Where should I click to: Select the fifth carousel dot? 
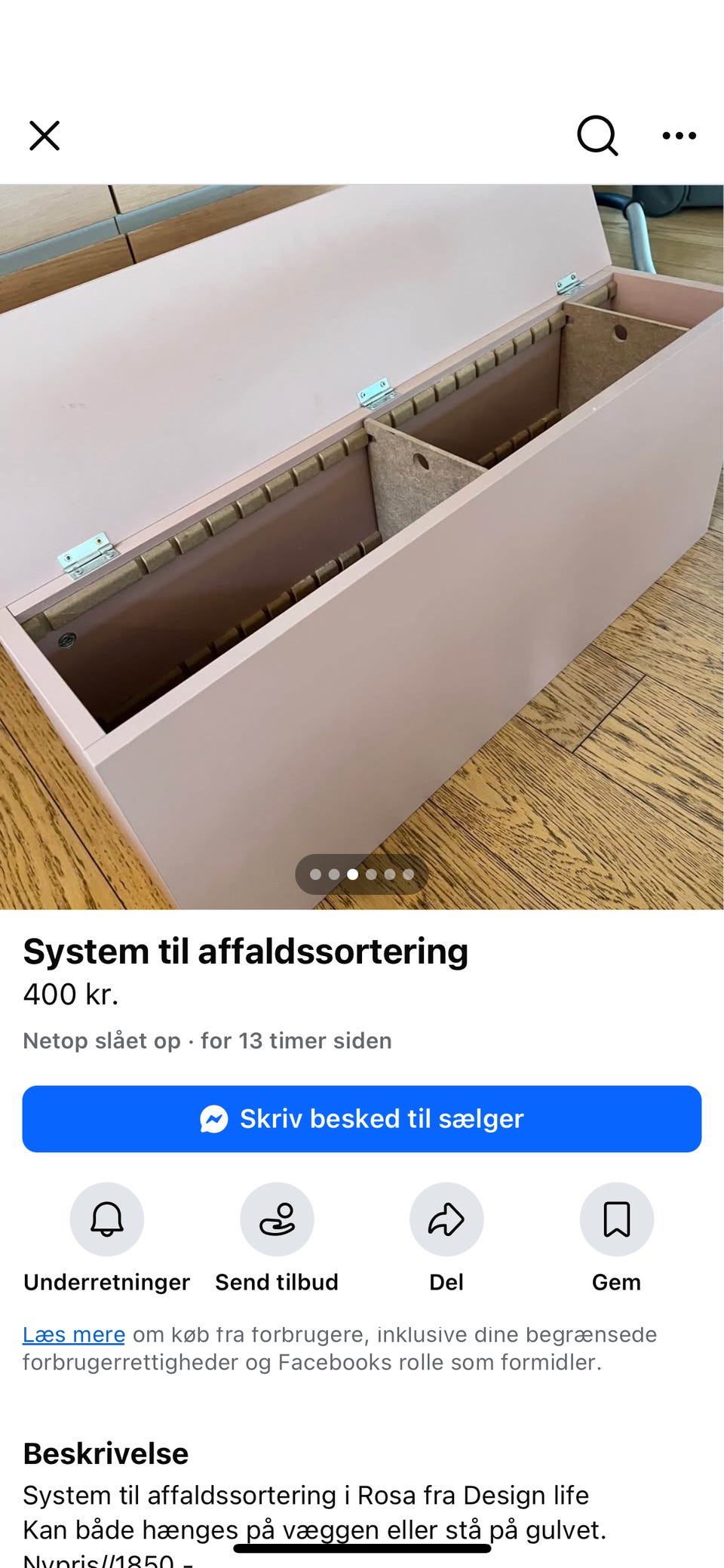(390, 875)
